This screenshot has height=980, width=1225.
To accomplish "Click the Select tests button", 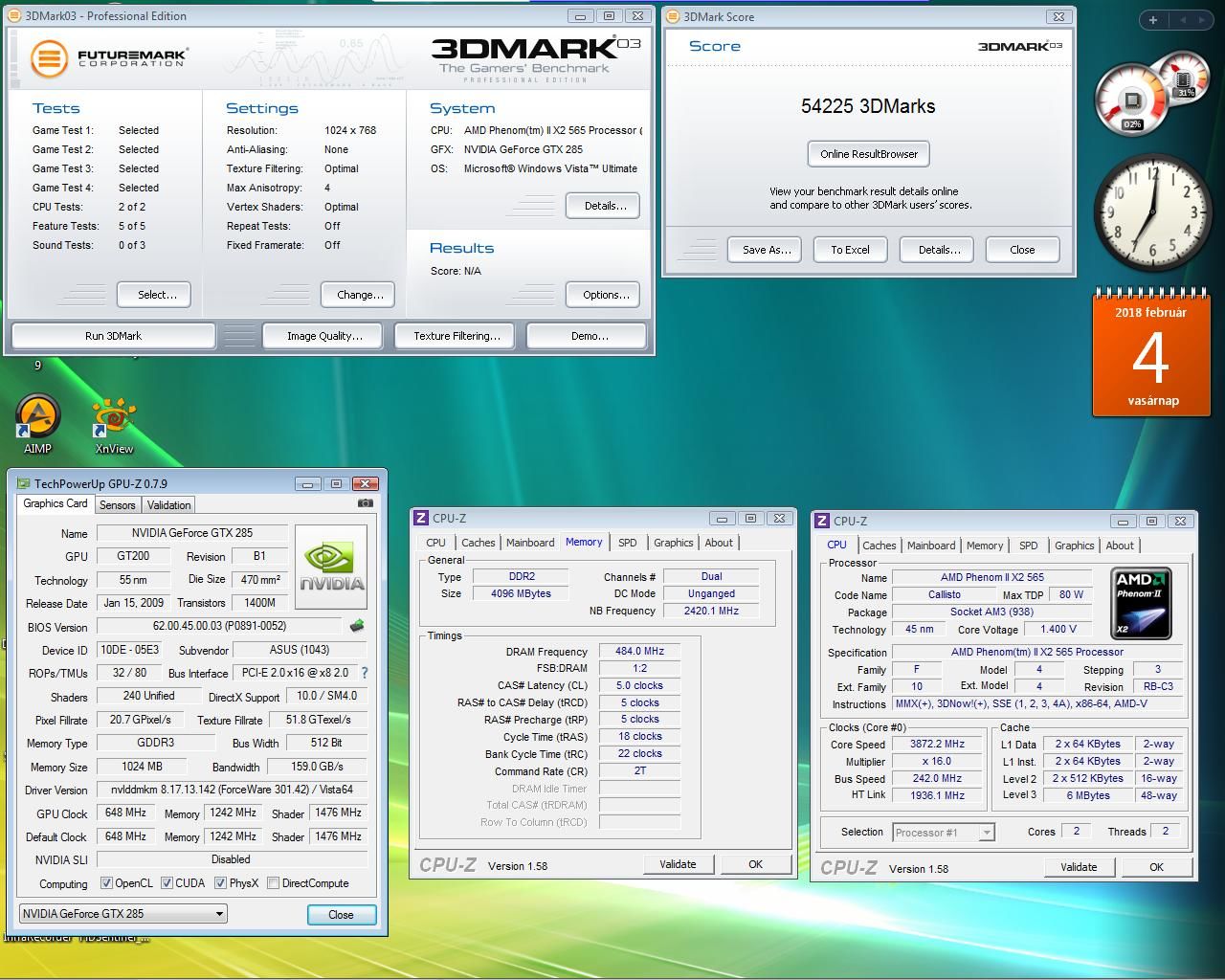I will pos(154,295).
